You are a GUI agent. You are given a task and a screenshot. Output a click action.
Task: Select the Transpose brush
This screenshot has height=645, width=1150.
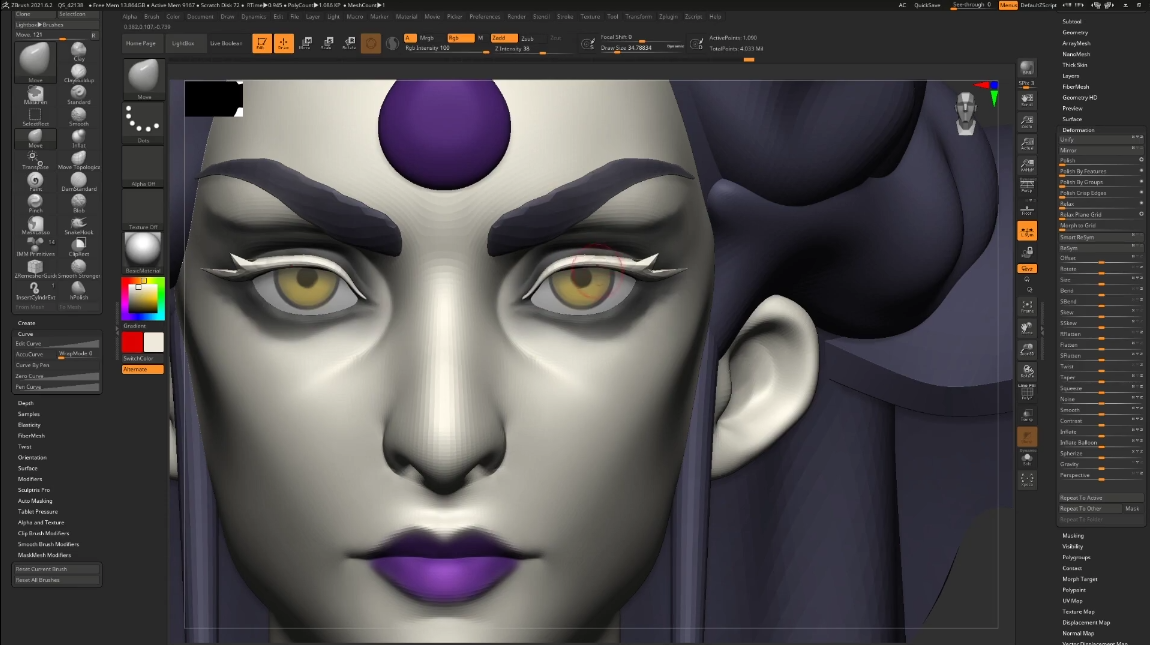(35, 160)
